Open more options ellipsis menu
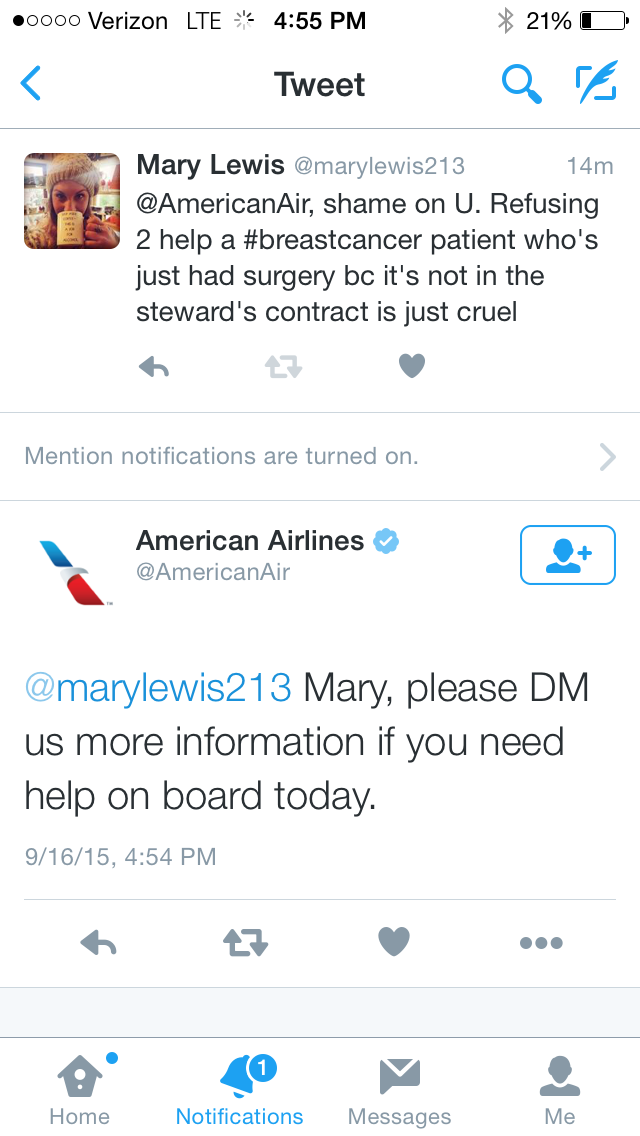640x1136 pixels. (x=541, y=942)
